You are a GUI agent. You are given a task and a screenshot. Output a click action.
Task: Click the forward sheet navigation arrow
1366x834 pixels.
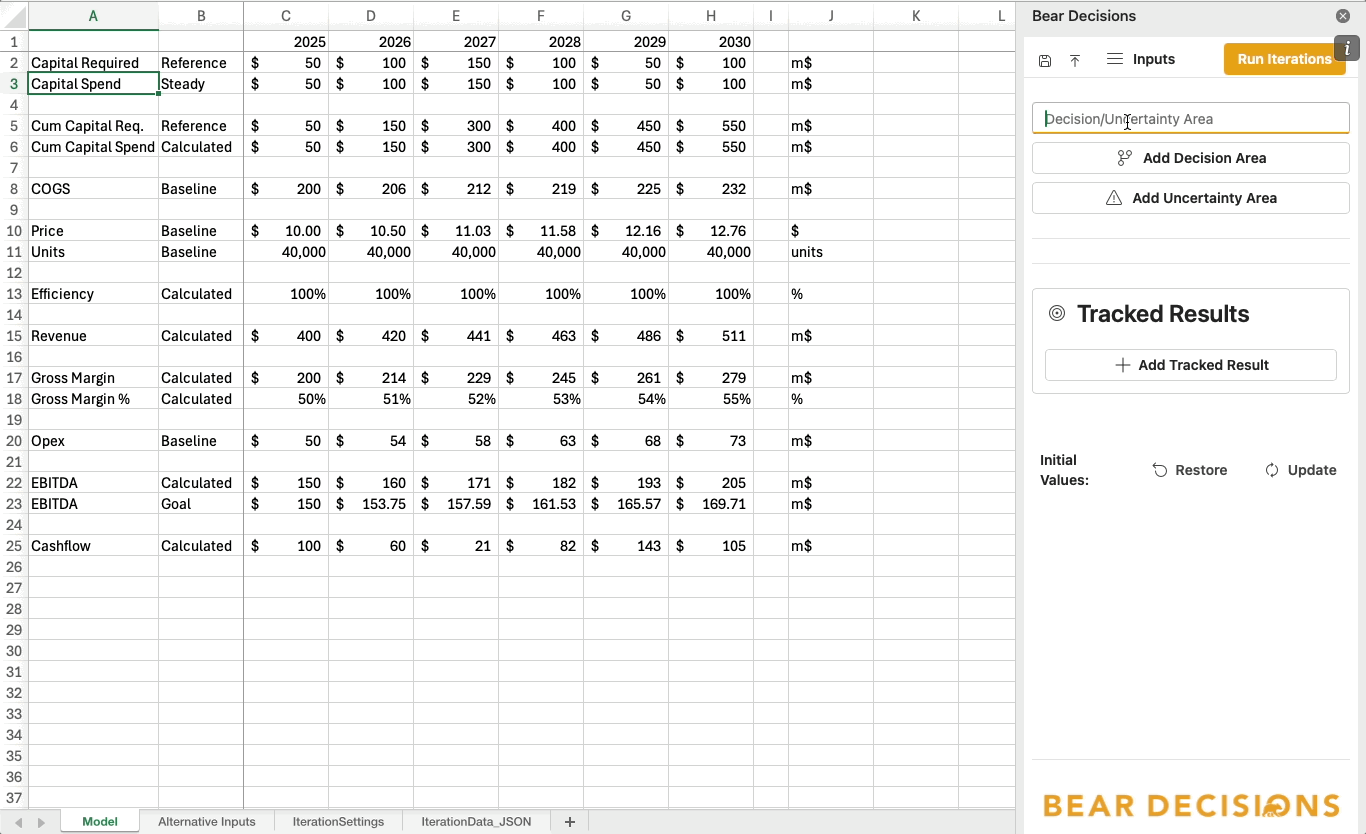click(x=39, y=821)
